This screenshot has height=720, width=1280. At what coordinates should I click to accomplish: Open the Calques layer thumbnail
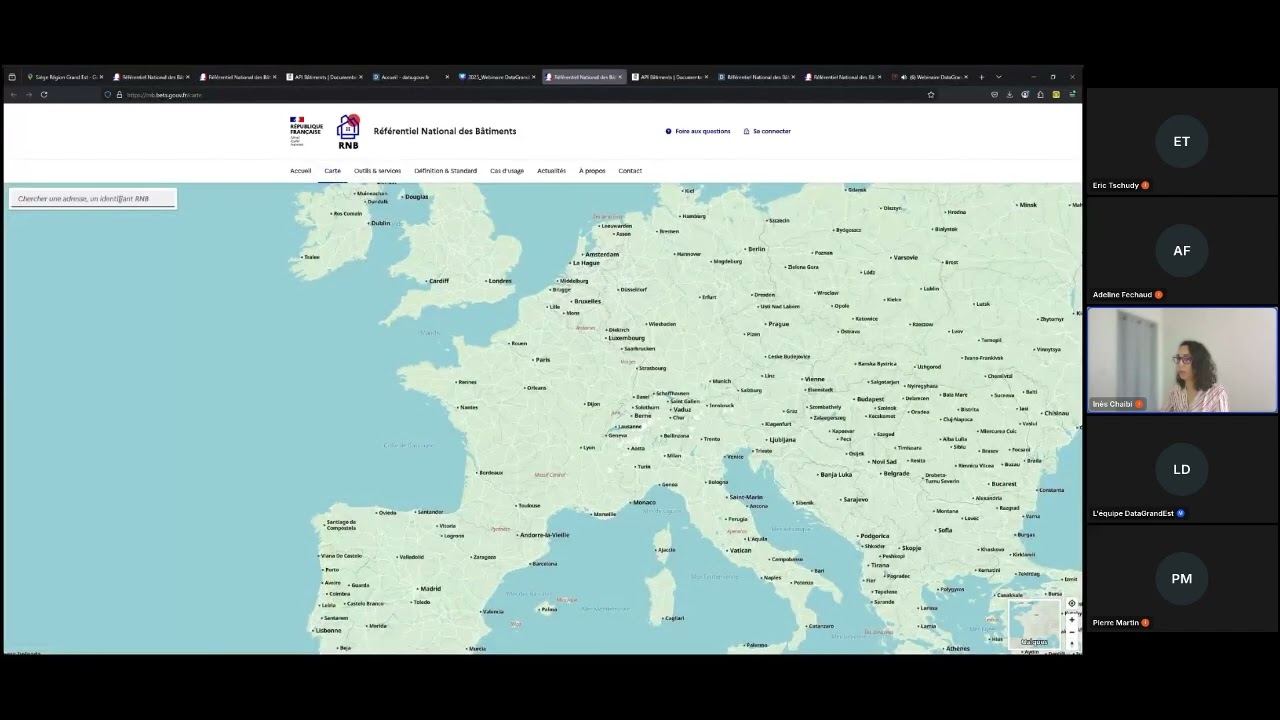click(1034, 624)
